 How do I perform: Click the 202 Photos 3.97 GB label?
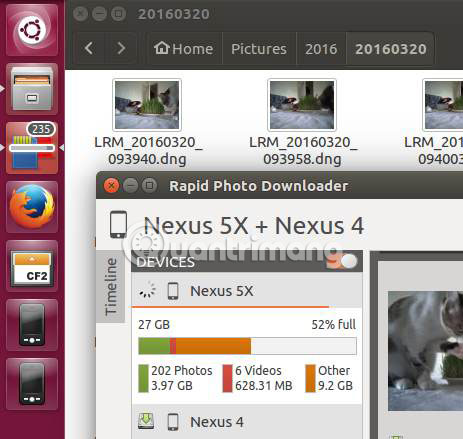pos(182,378)
